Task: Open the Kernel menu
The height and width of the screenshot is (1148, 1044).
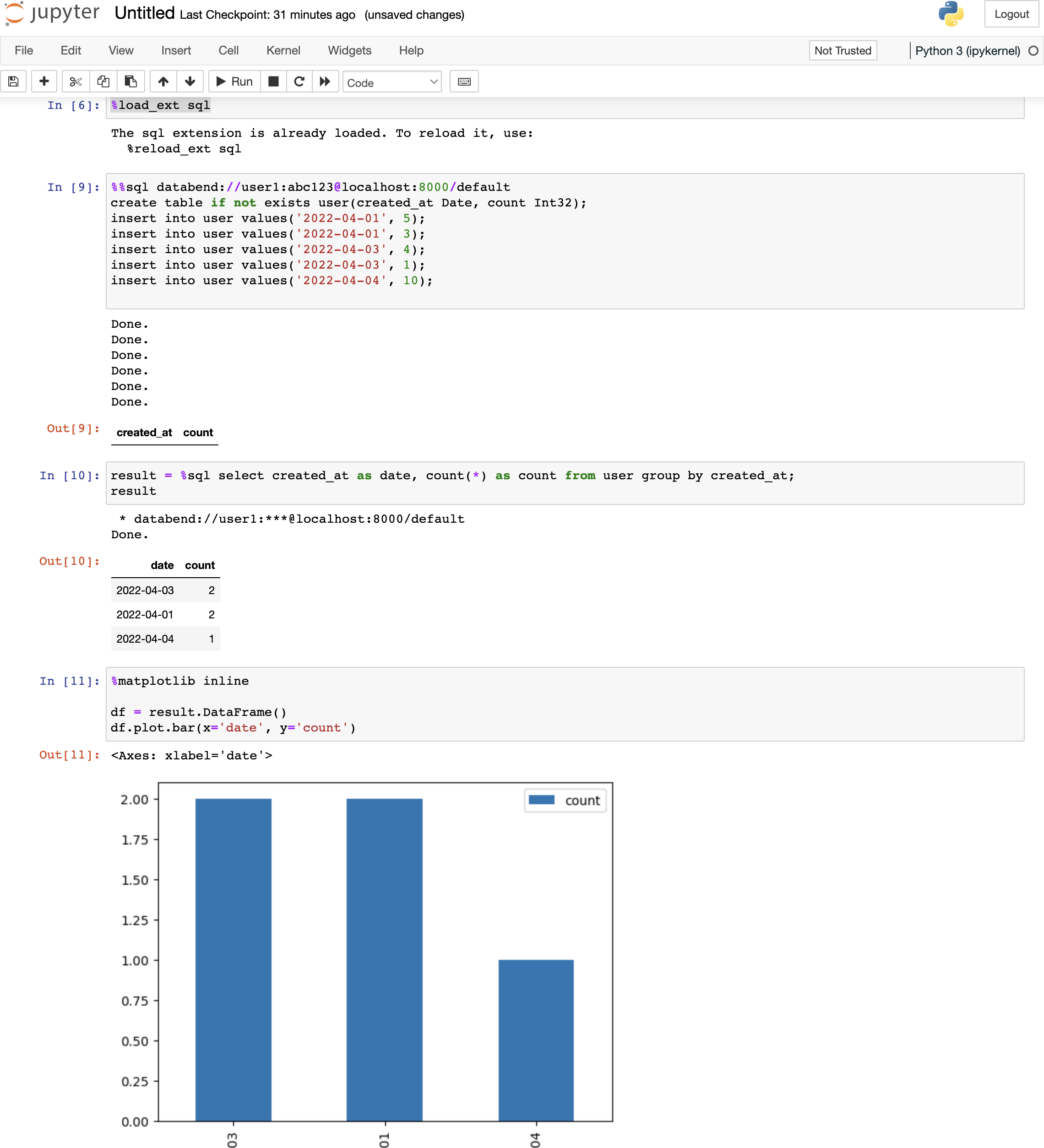Action: pos(283,51)
